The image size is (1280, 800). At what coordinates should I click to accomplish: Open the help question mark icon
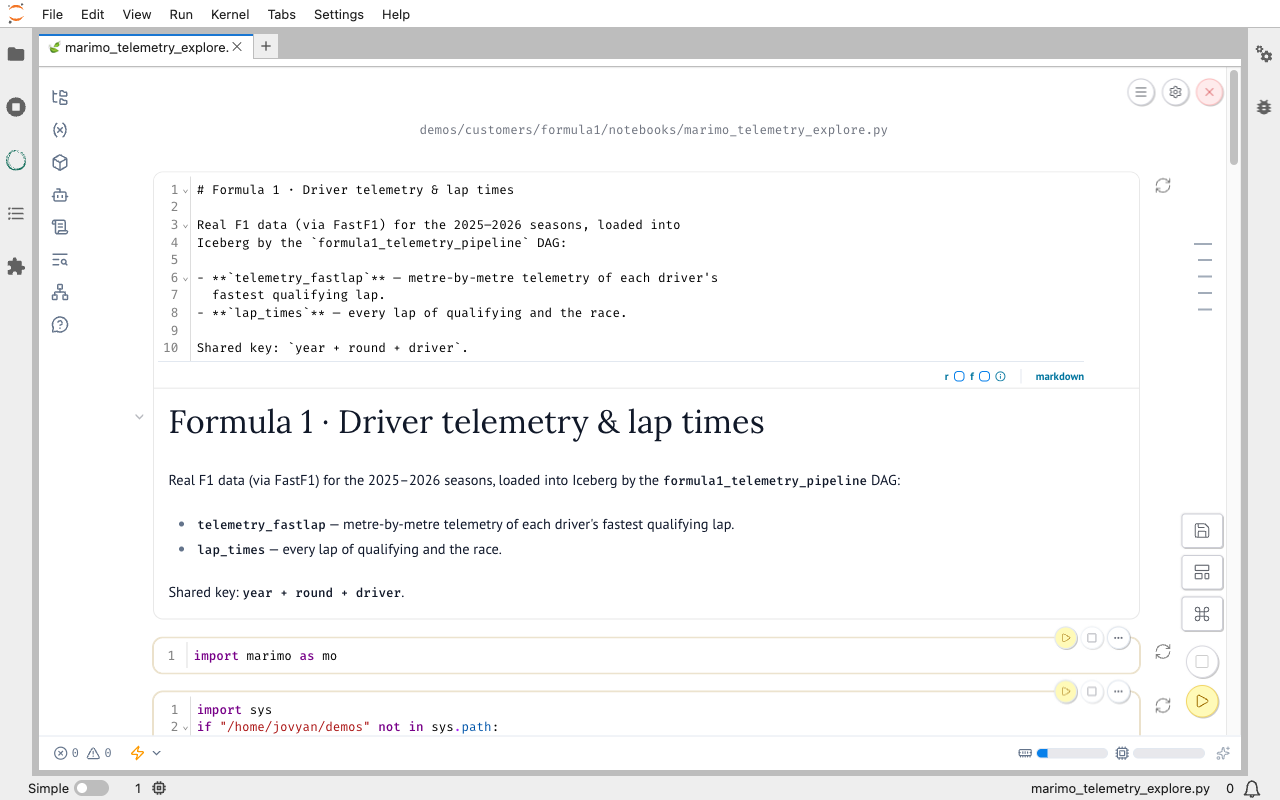(60, 325)
